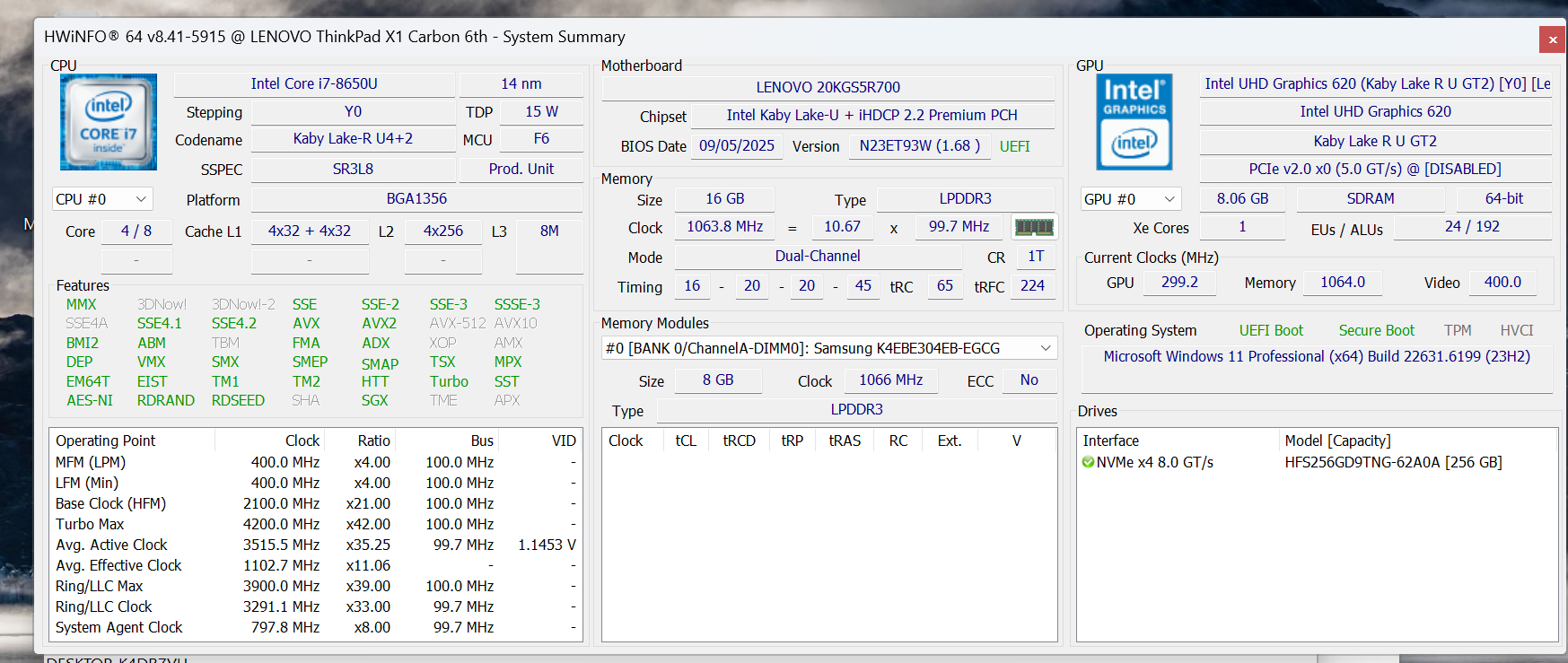Screen dimensions: 1568x663
Task: Click the SSE4.2 feature flag
Action: pyautogui.click(x=233, y=324)
